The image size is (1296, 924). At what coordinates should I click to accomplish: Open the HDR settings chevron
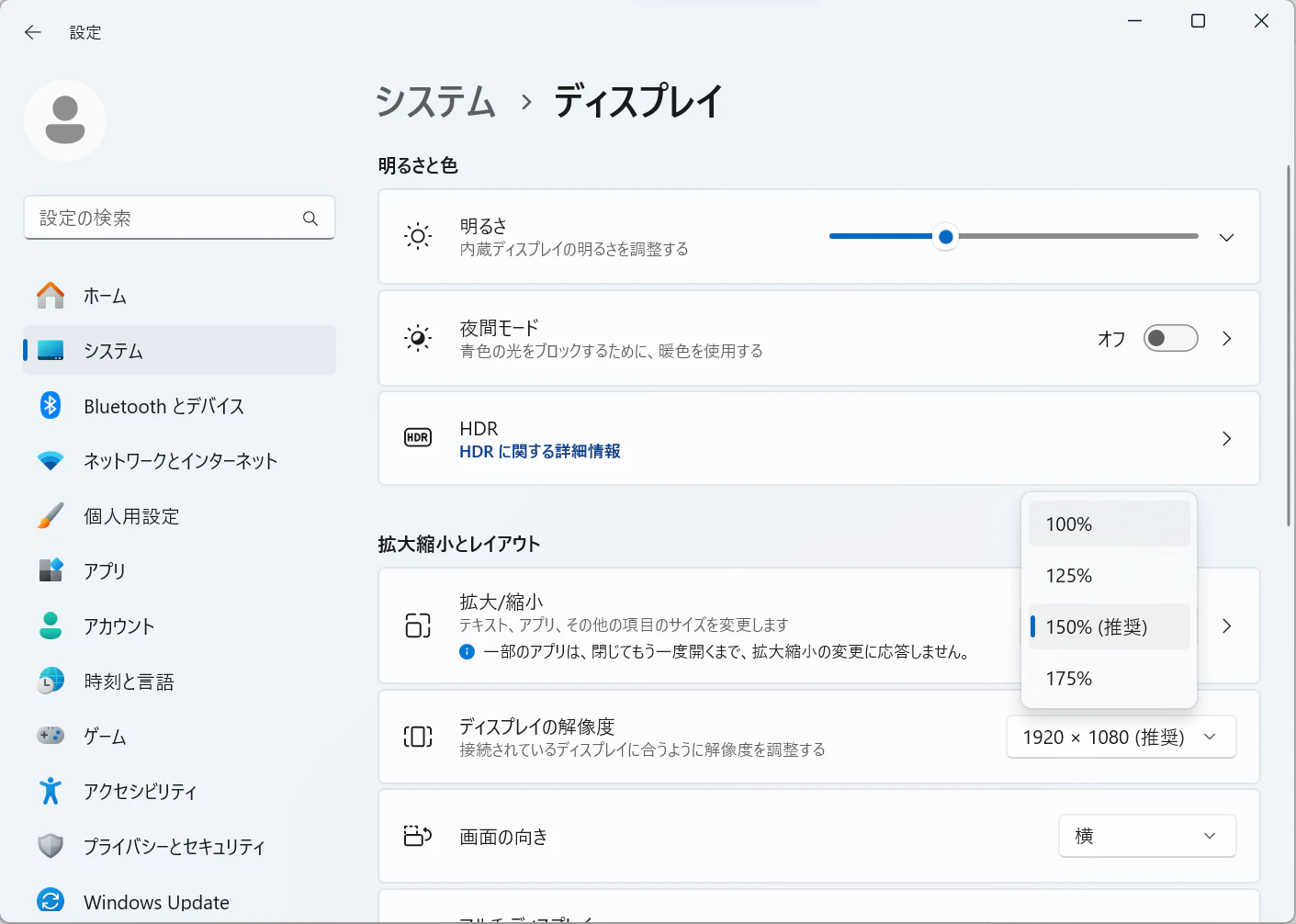(x=1226, y=438)
